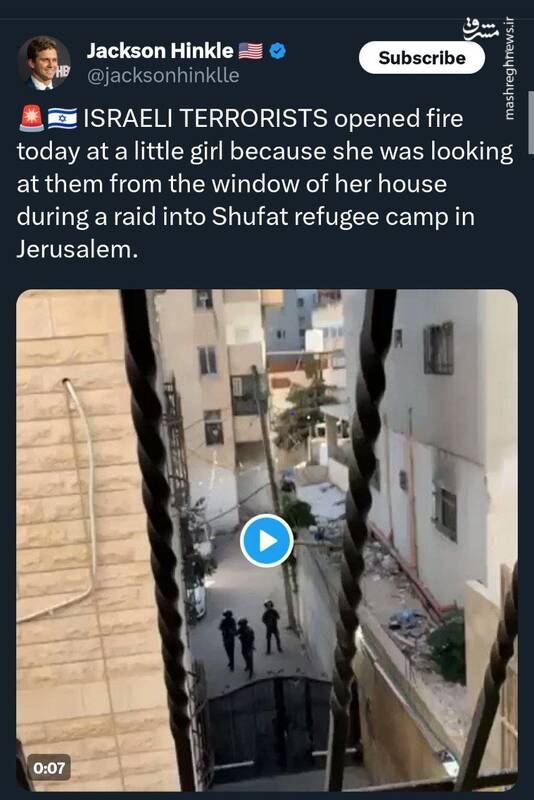The height and width of the screenshot is (800, 534).
Task: Subscribe to Jackson Hinkle
Action: click(x=421, y=58)
